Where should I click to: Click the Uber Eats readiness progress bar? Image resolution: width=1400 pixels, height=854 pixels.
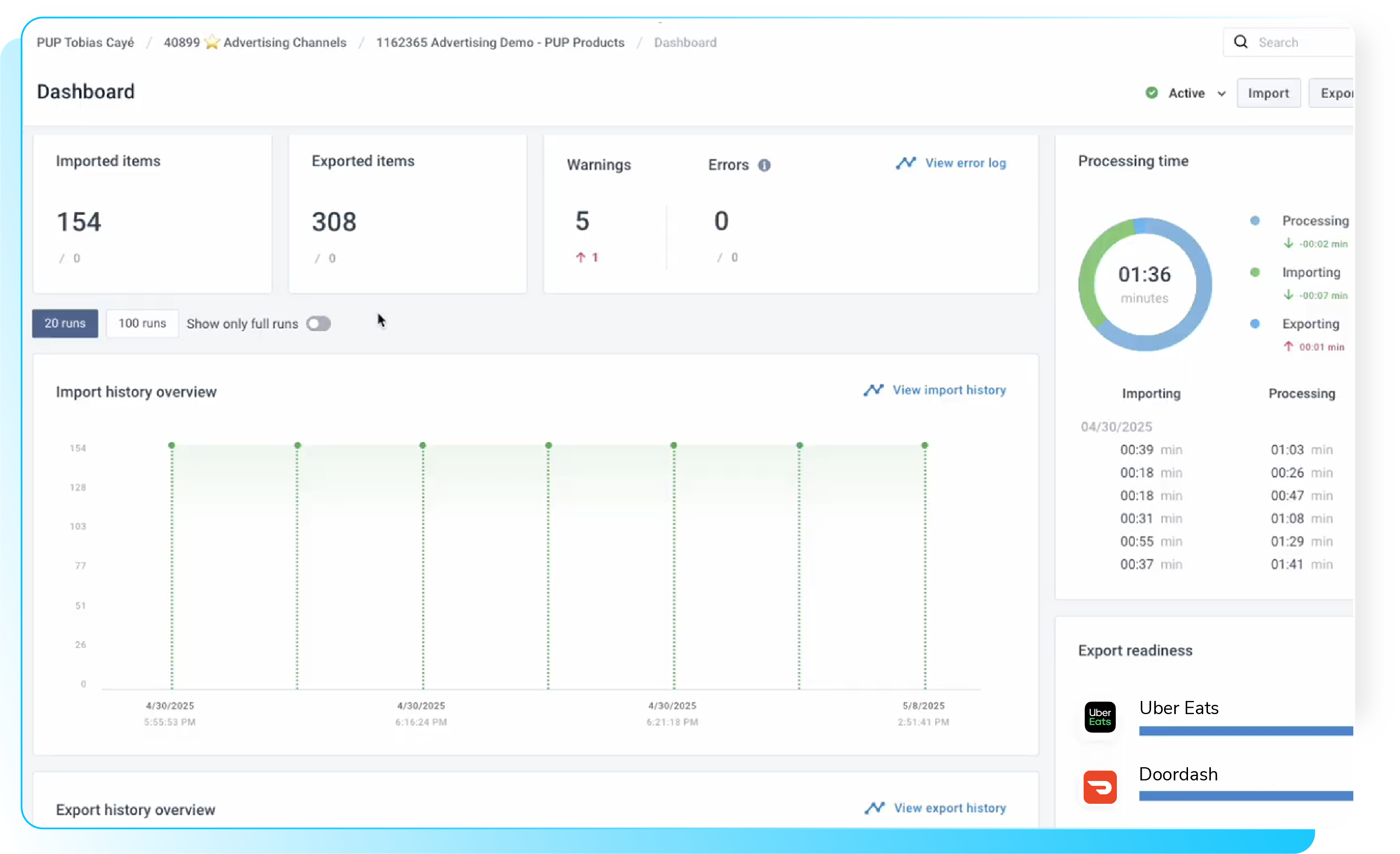click(x=1245, y=732)
